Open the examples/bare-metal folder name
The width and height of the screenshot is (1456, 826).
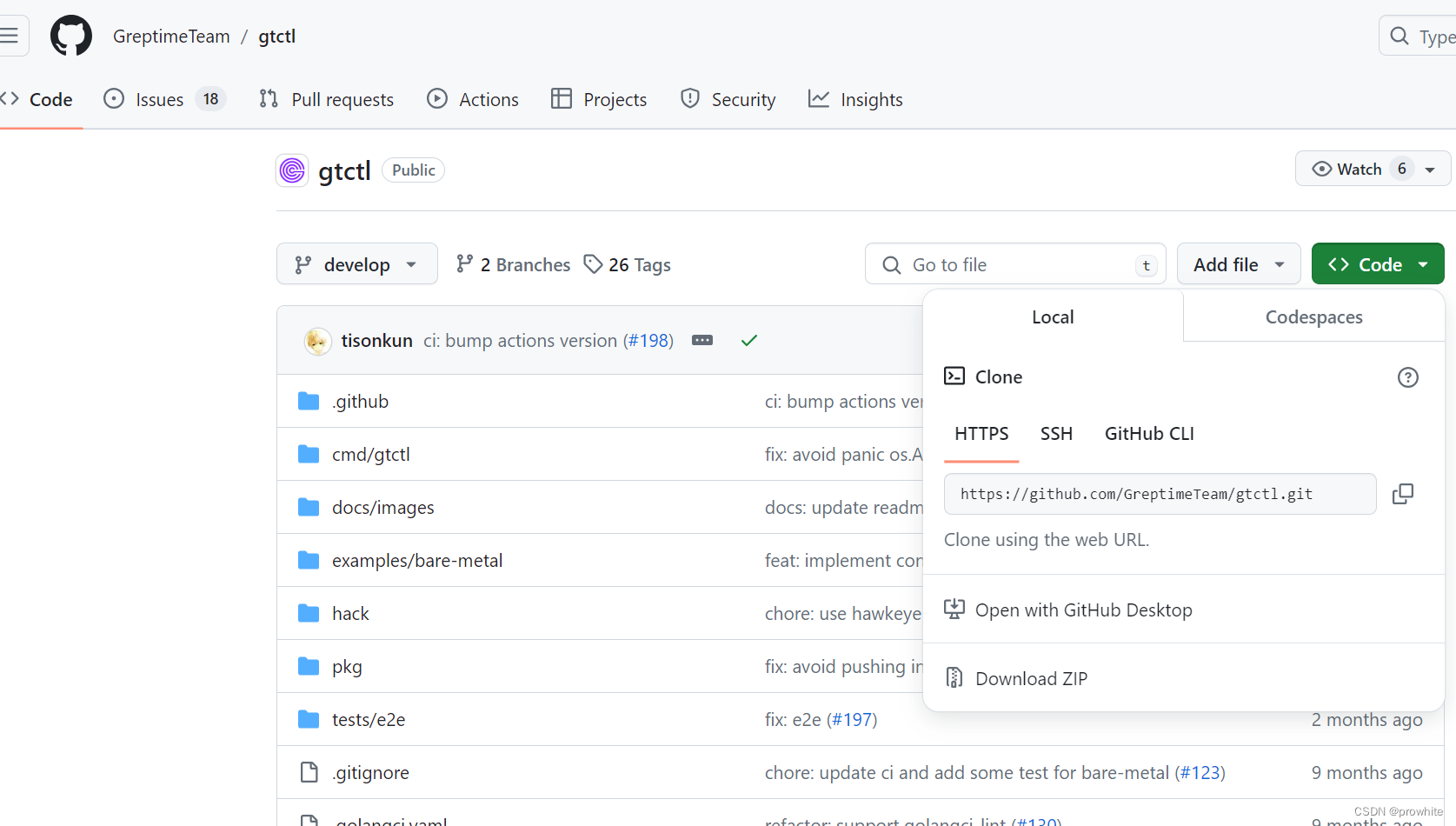[417, 561]
